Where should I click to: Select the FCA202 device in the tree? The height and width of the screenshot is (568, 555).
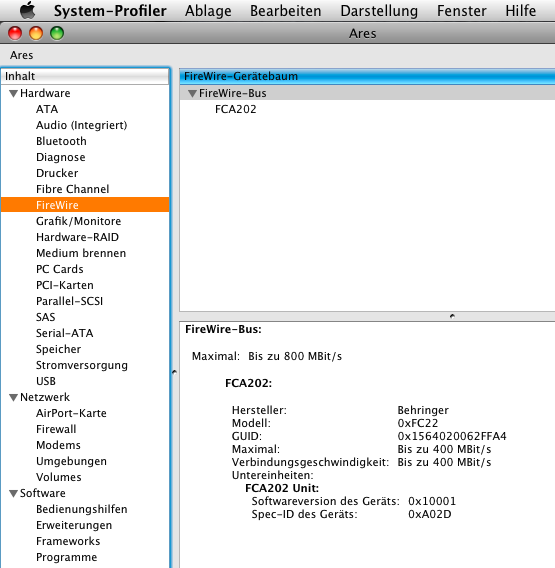tap(235, 109)
